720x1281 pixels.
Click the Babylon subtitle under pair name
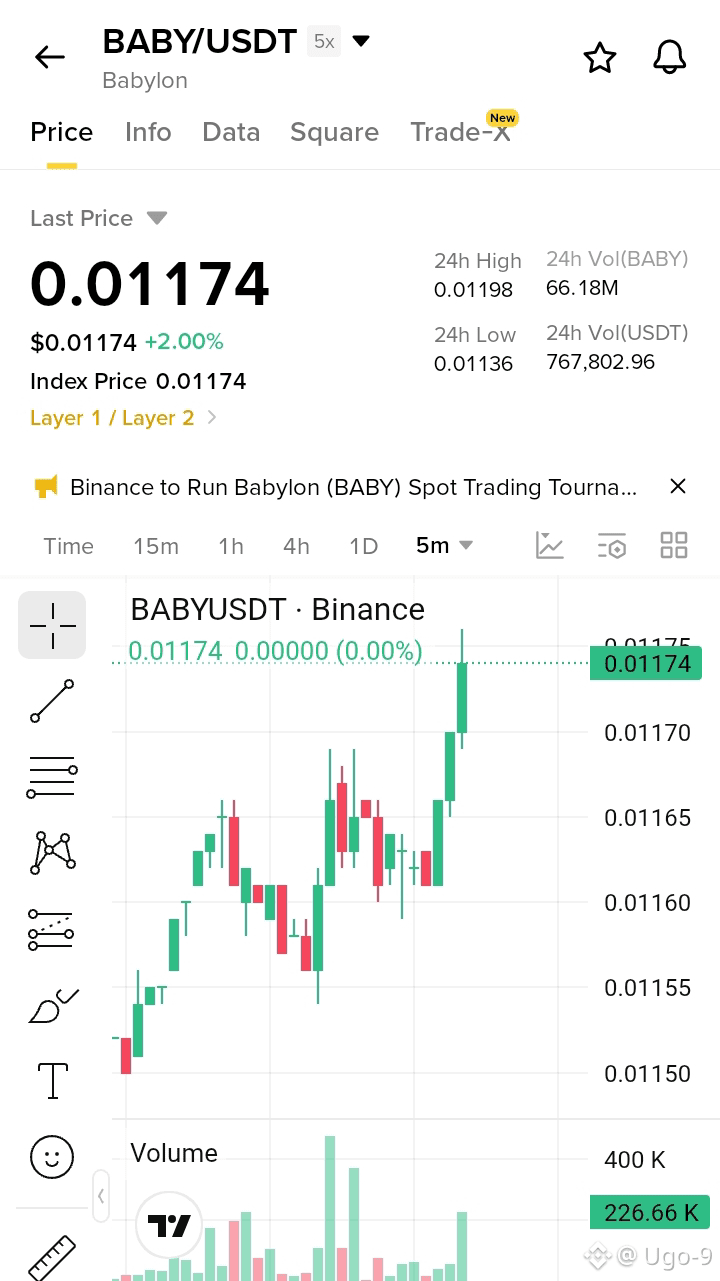coord(145,81)
